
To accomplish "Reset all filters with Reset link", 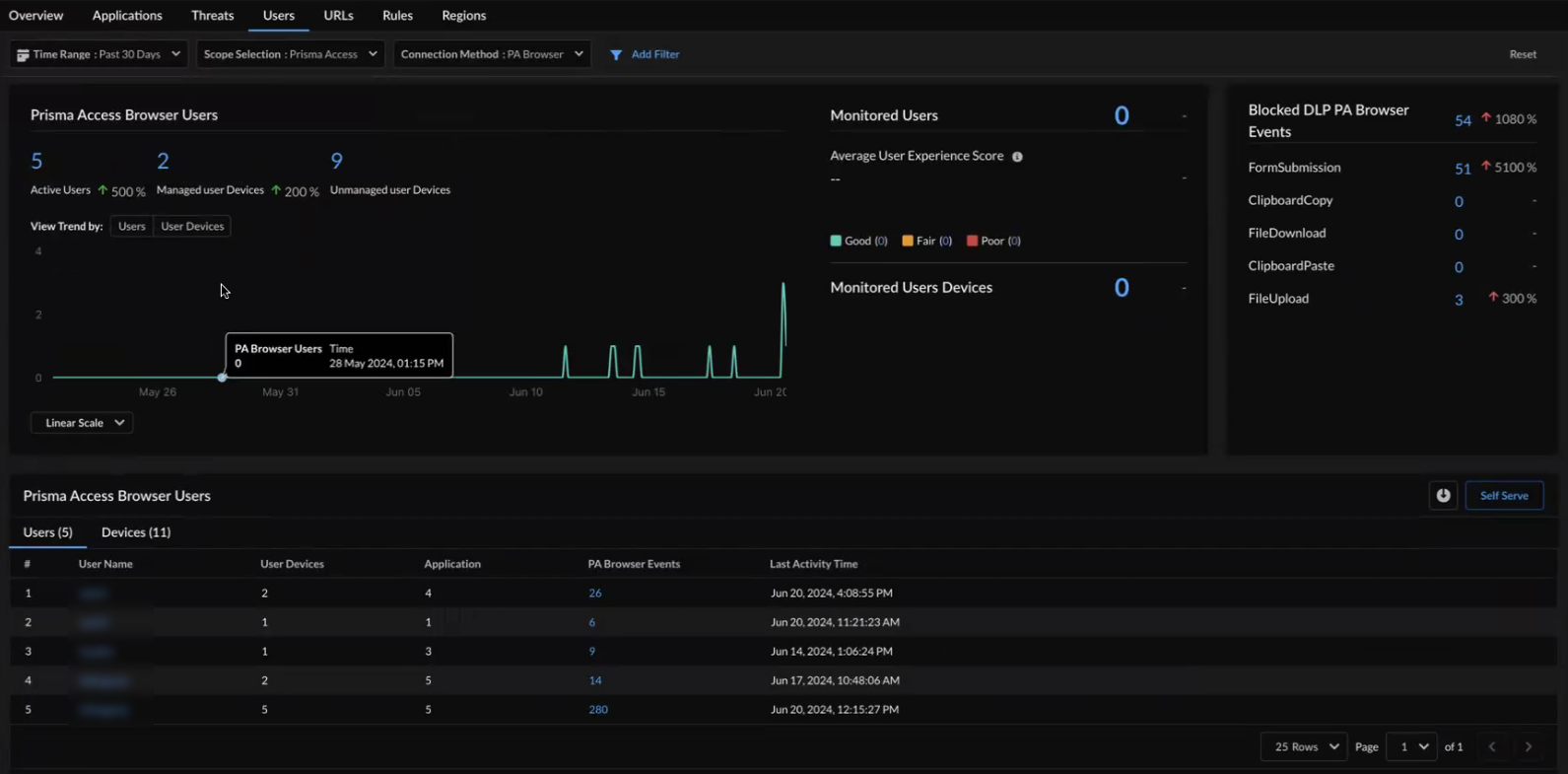I will click(1522, 54).
